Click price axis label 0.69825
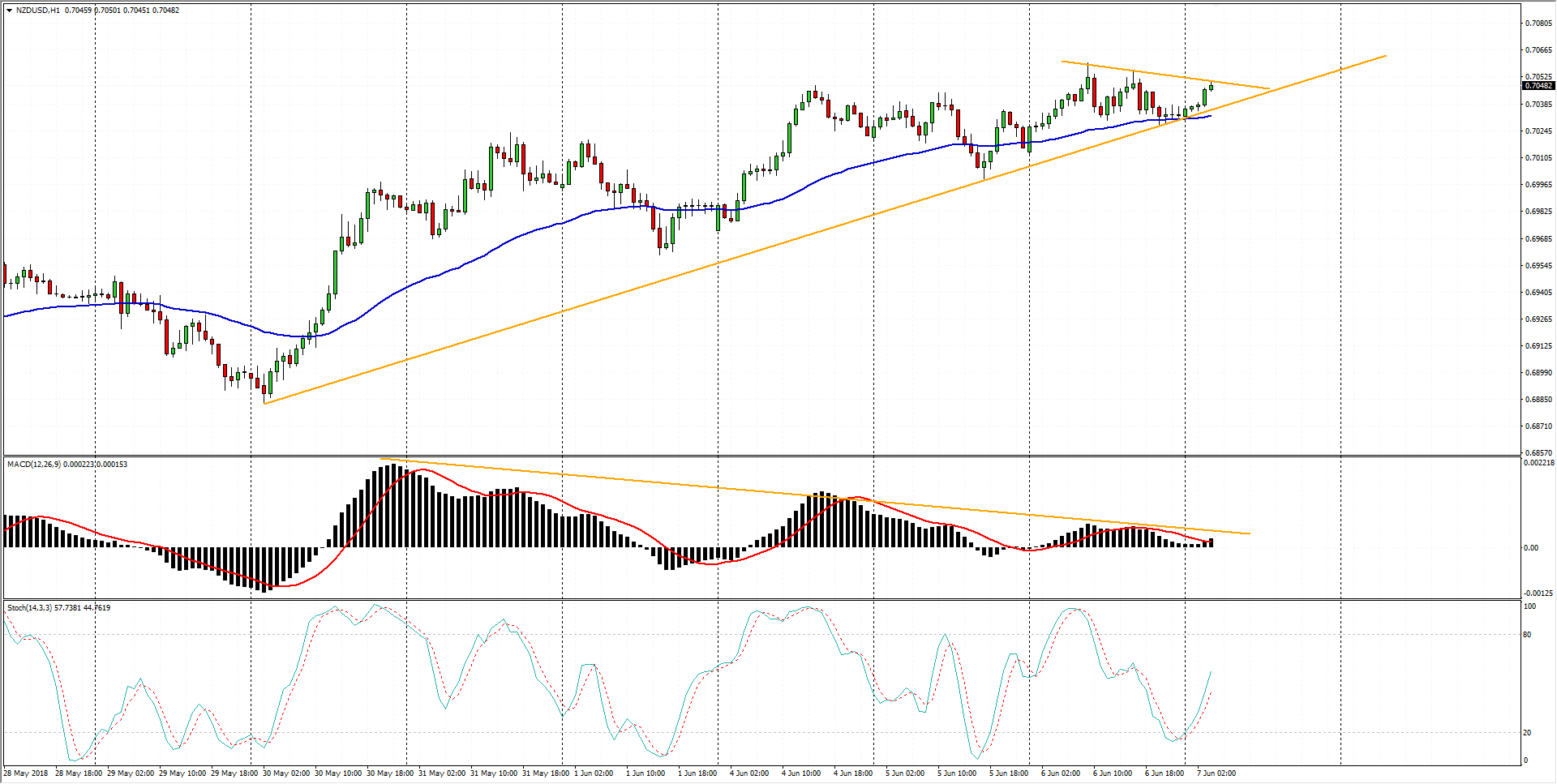 pos(1538,211)
